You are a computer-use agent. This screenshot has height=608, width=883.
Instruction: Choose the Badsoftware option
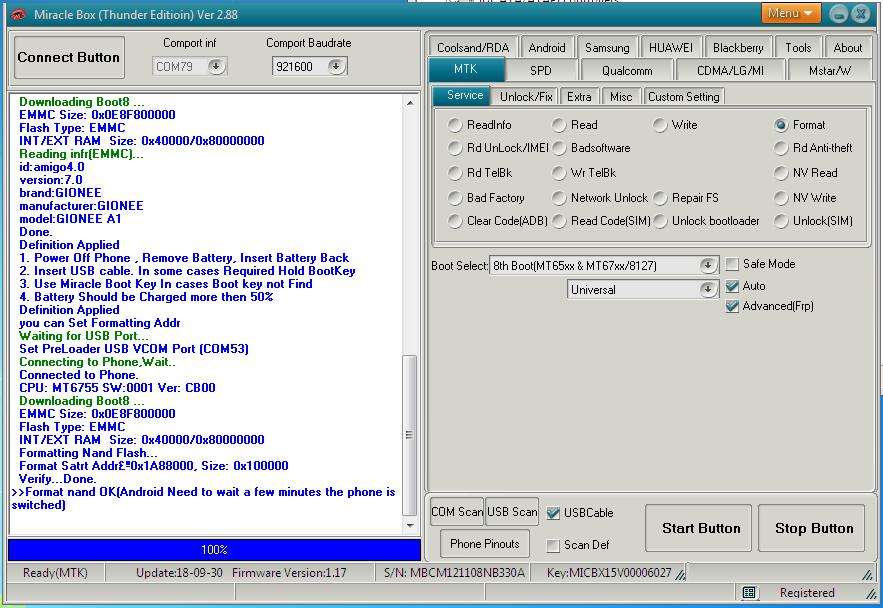click(559, 148)
